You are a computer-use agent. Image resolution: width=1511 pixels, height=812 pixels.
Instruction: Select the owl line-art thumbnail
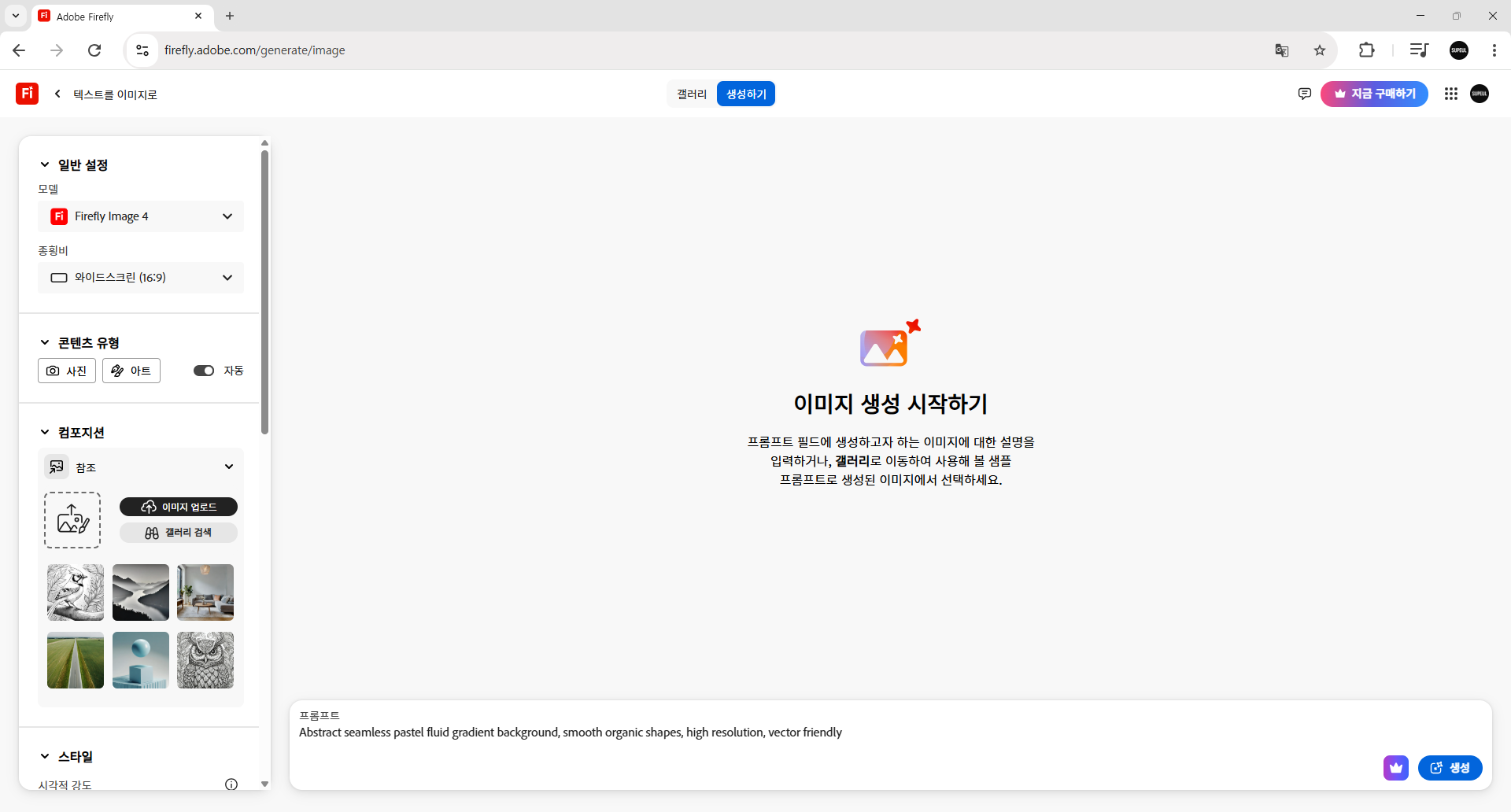pos(205,660)
